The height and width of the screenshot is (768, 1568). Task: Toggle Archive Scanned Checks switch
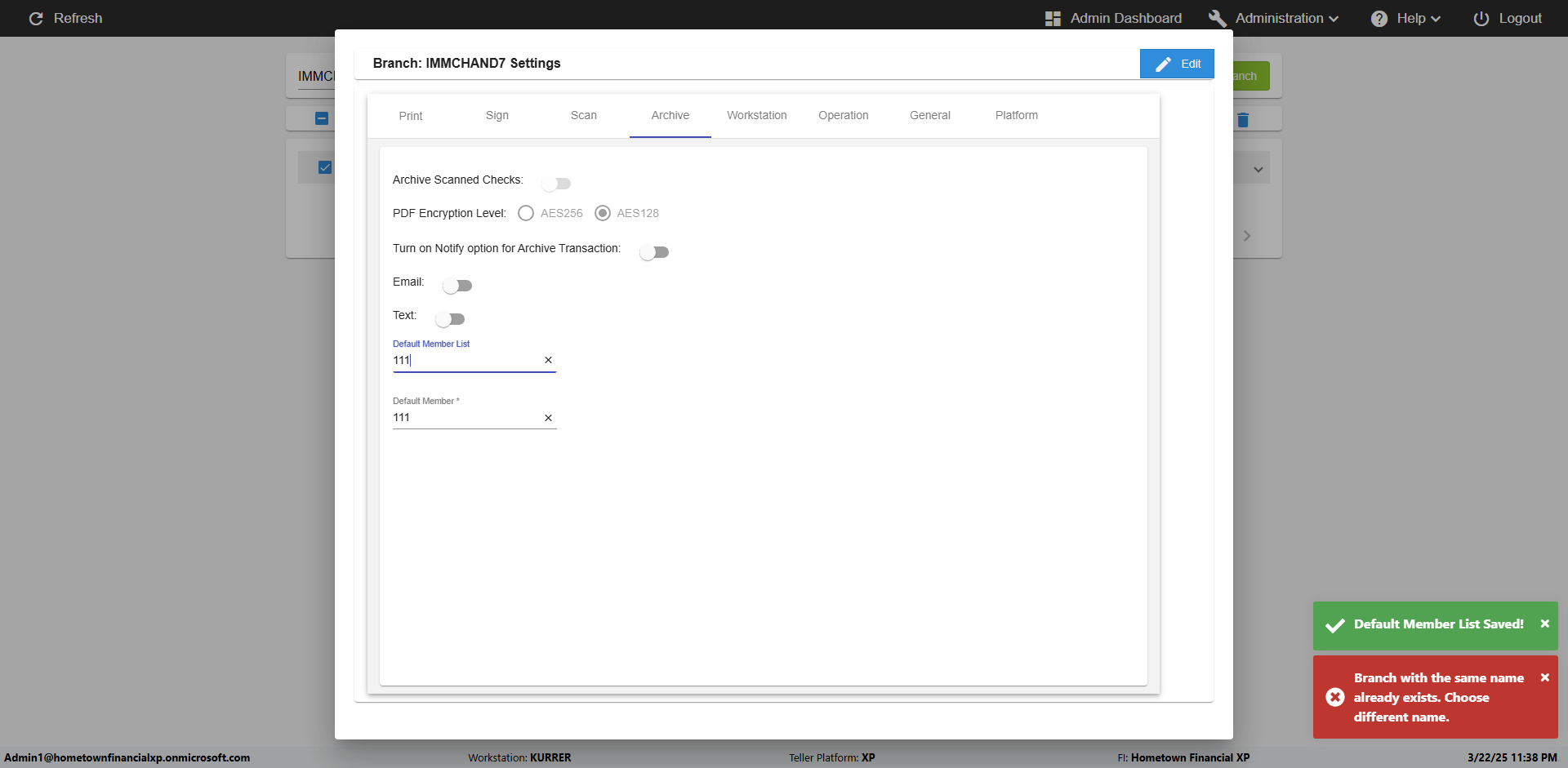point(556,184)
